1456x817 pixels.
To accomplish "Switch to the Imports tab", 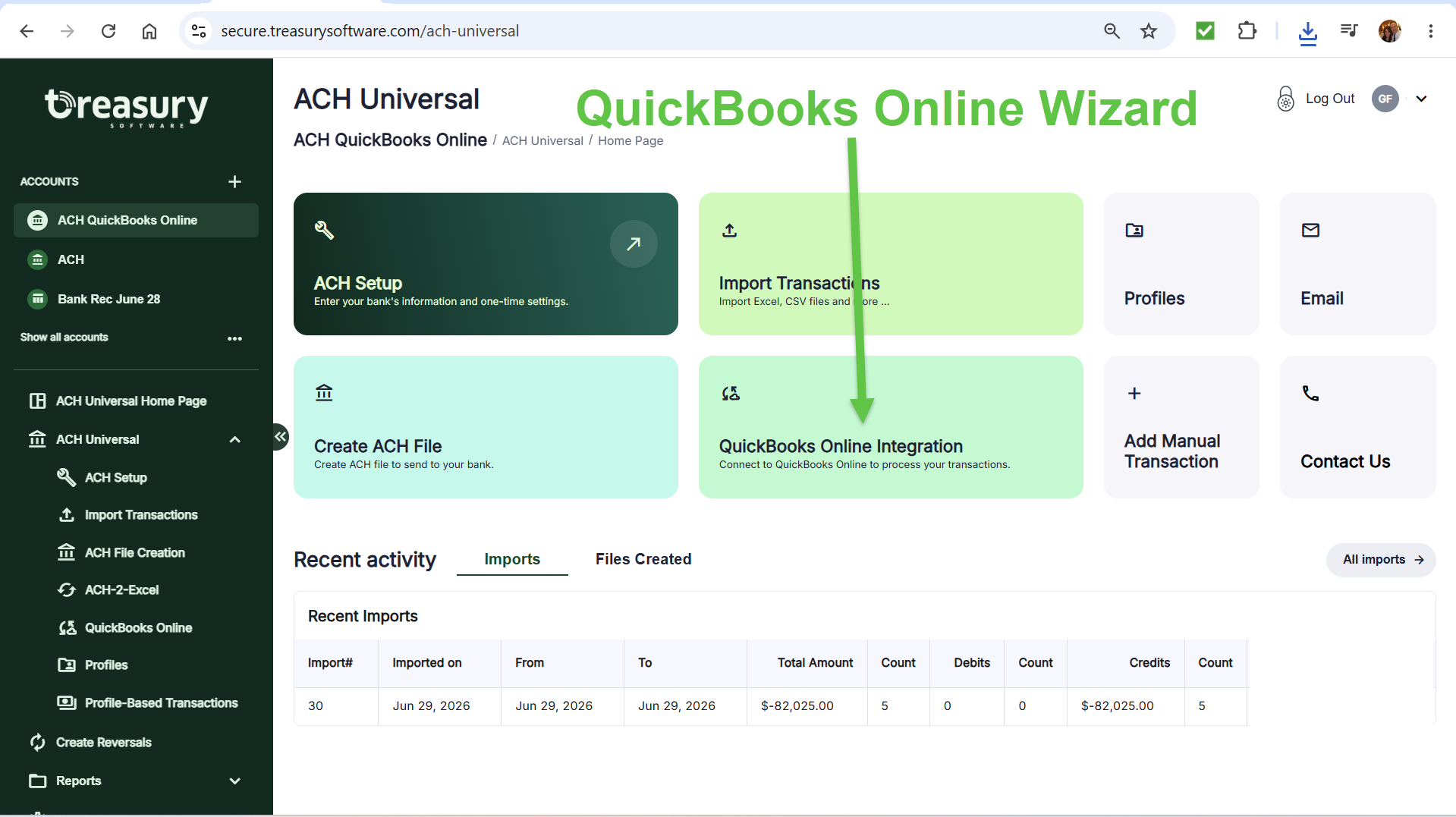I will click(x=512, y=559).
